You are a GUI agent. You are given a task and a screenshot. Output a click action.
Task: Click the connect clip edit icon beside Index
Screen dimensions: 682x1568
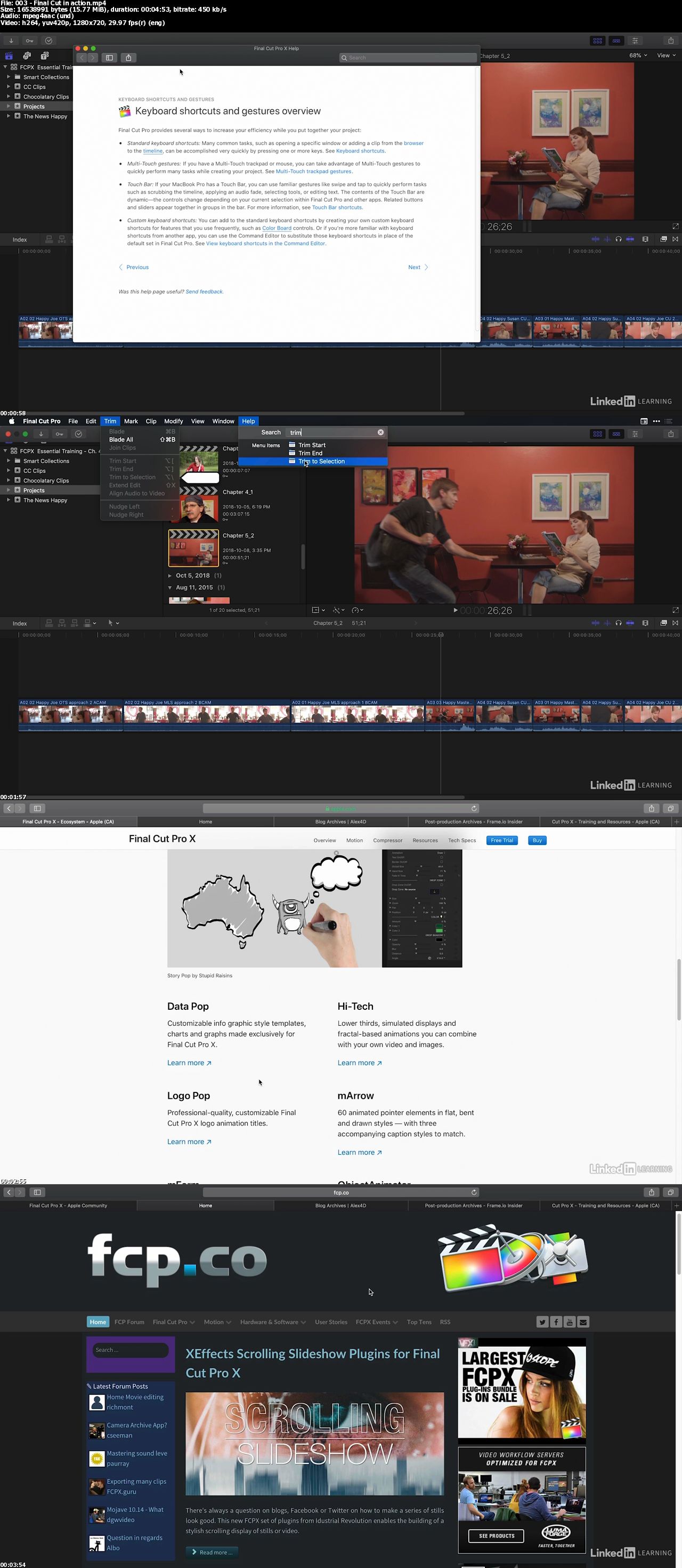(x=48, y=623)
